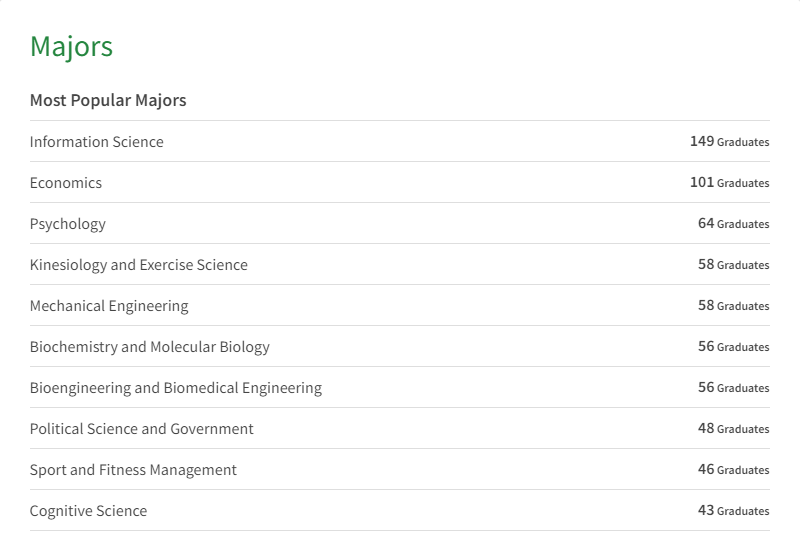Image resolution: width=800 pixels, height=533 pixels.
Task: Click the Majors section heading
Action: (x=71, y=47)
